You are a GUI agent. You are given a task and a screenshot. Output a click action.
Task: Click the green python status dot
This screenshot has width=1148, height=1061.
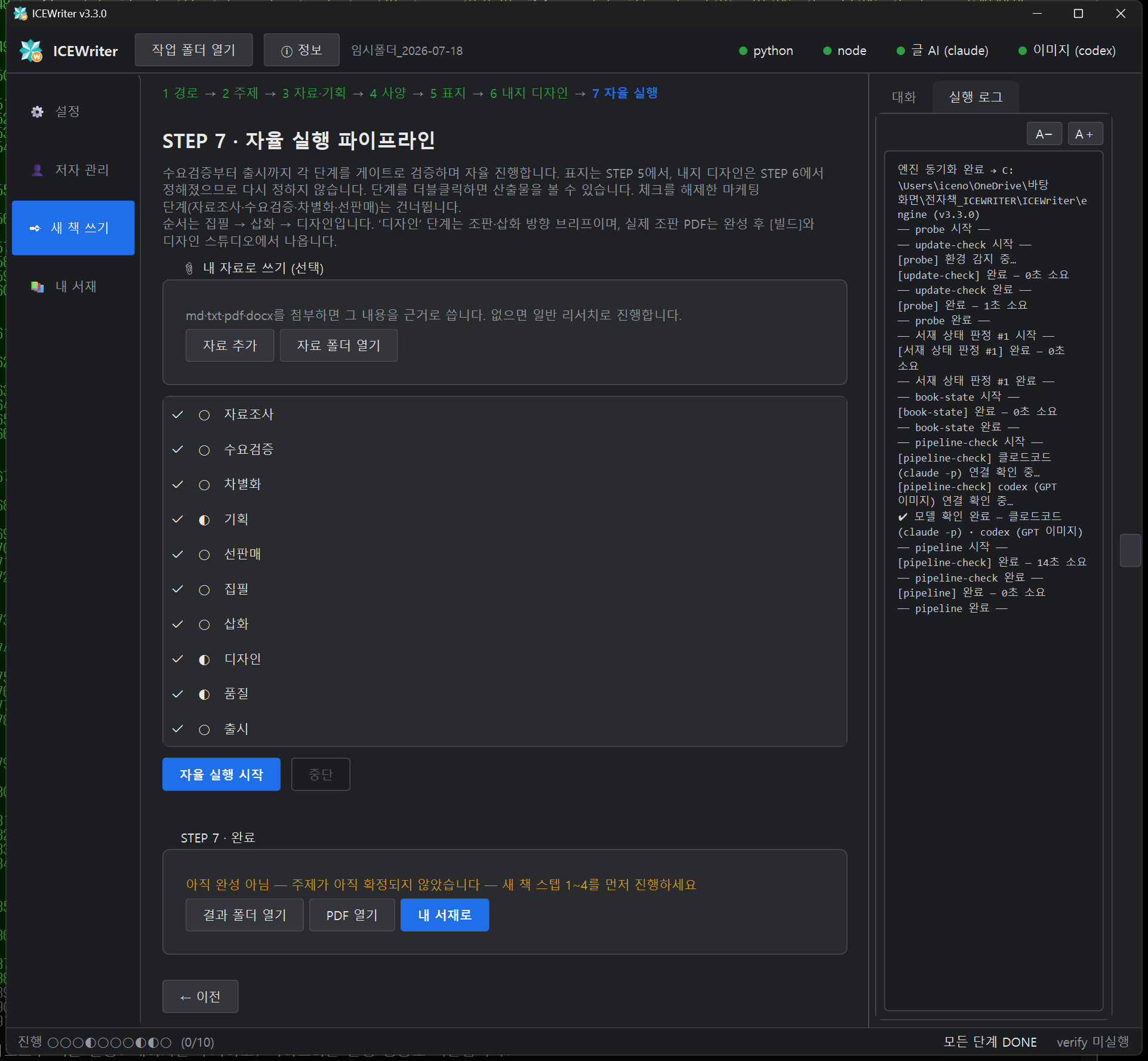743,51
